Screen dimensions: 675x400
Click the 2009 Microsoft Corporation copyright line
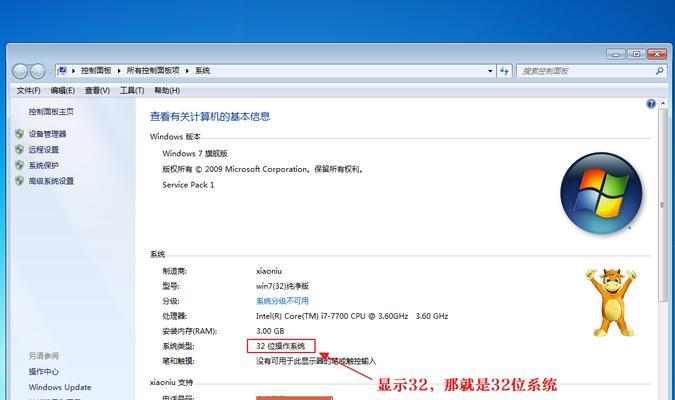(x=263, y=169)
